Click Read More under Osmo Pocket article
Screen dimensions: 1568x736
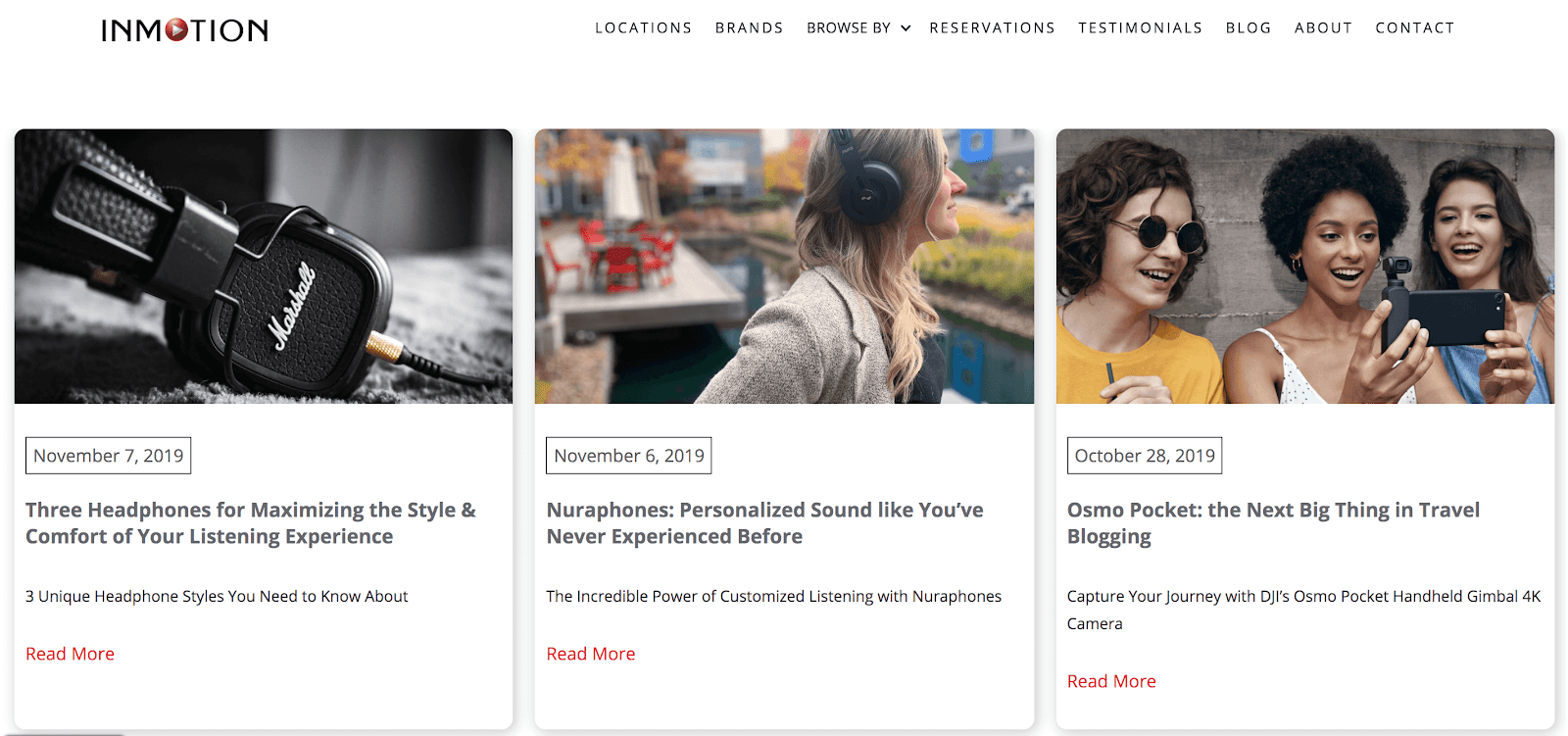[x=1111, y=681]
